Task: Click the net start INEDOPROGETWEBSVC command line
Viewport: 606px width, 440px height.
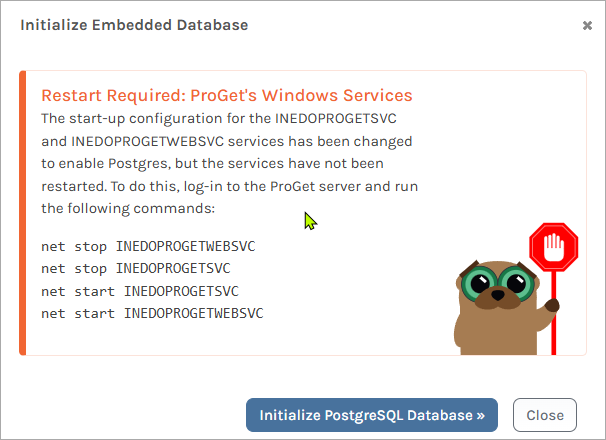Action: [x=152, y=314]
